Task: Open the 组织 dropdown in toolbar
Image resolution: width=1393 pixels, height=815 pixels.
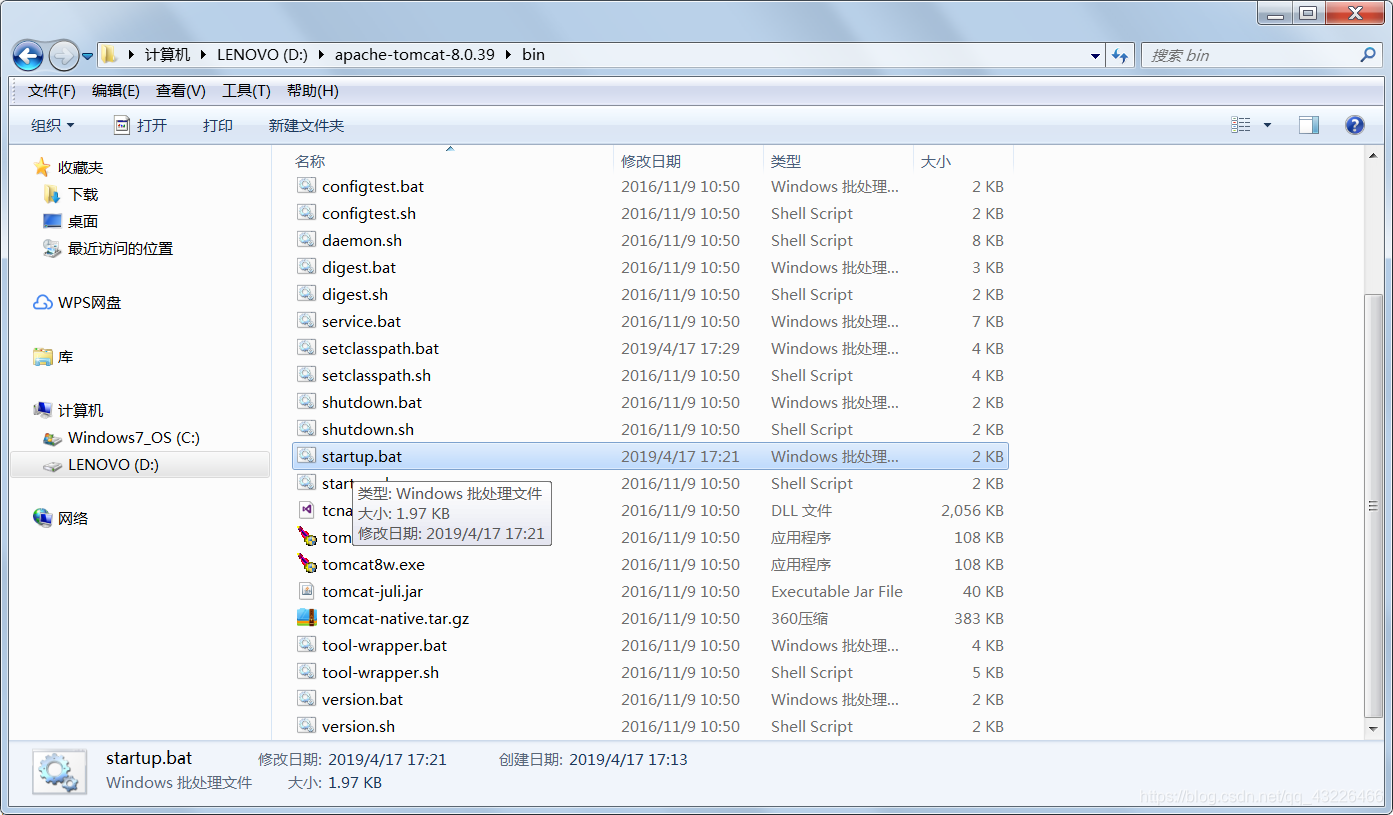Action: tap(53, 125)
